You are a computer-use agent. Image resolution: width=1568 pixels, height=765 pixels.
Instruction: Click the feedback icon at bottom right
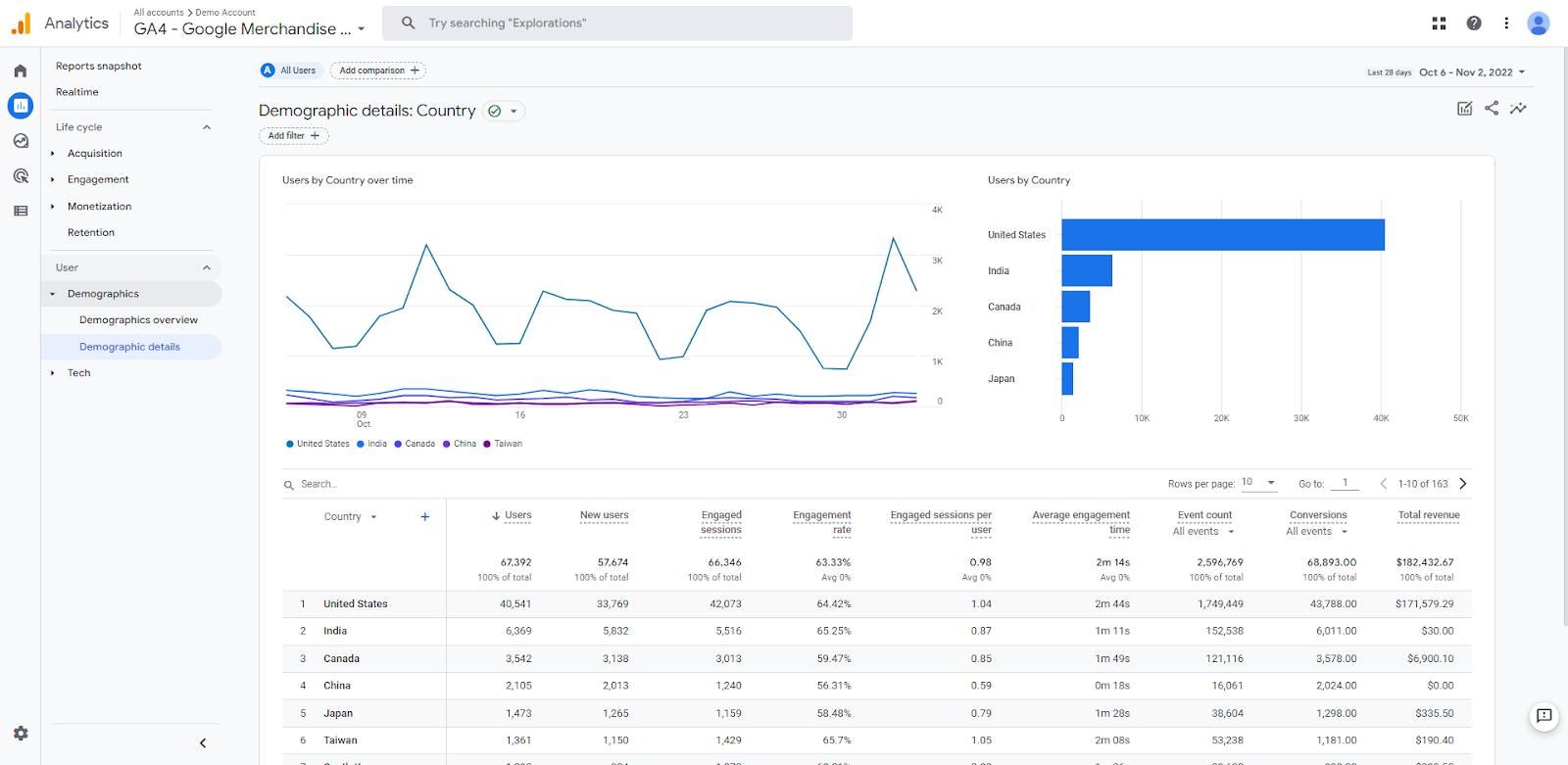tap(1543, 717)
